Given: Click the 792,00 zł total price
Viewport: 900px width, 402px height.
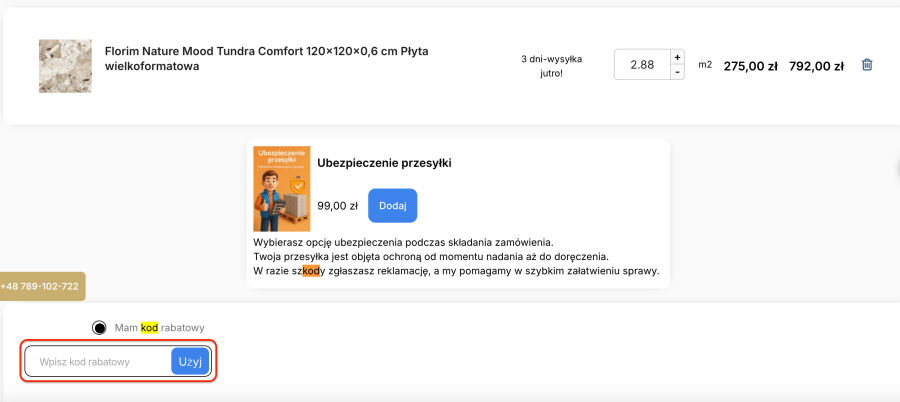Looking at the screenshot, I should point(816,66).
